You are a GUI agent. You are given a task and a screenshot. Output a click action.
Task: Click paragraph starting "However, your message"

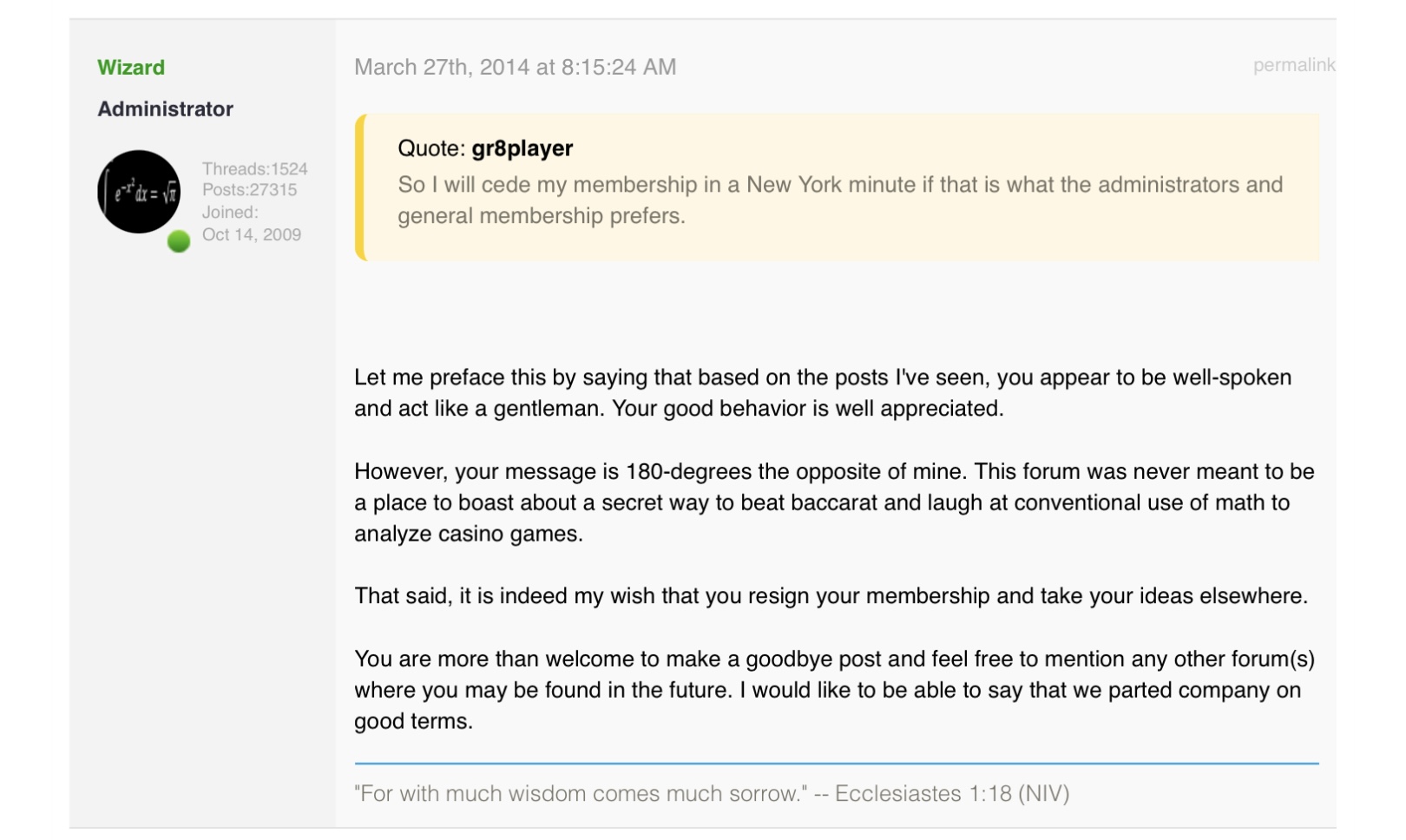[x=833, y=502]
